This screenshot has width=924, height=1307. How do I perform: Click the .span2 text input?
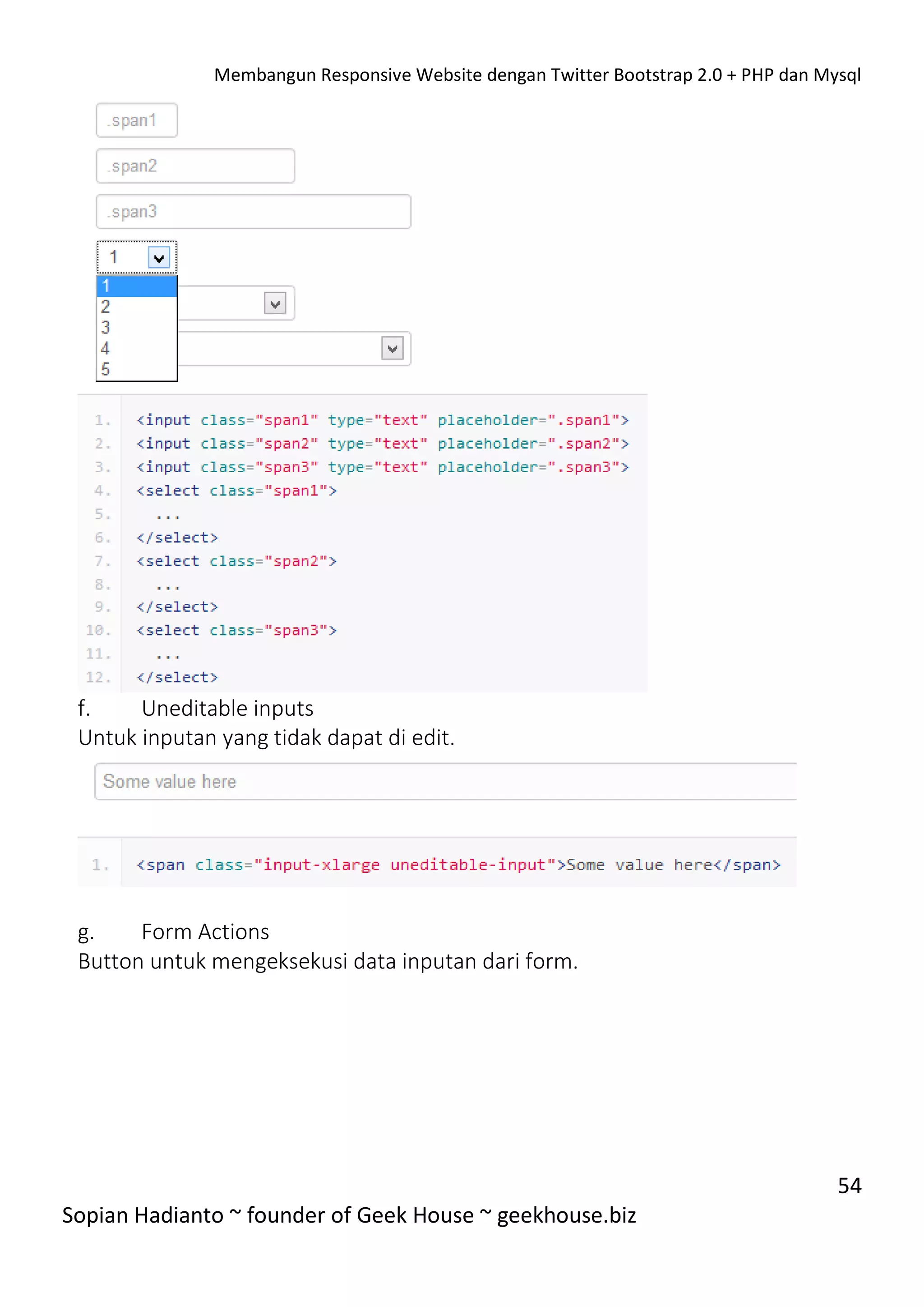(x=195, y=166)
